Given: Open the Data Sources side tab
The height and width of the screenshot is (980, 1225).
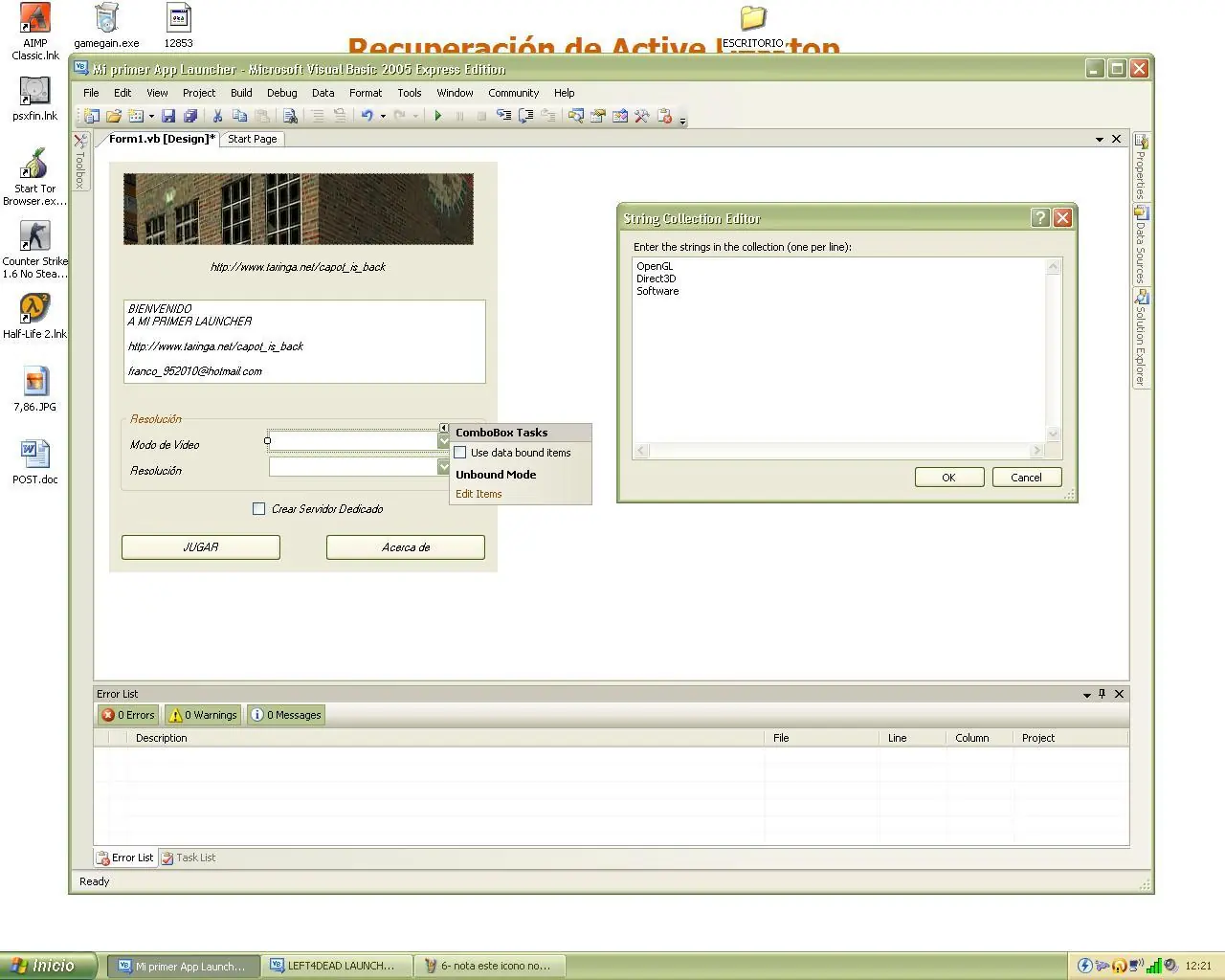Looking at the screenshot, I should pyautogui.click(x=1141, y=245).
